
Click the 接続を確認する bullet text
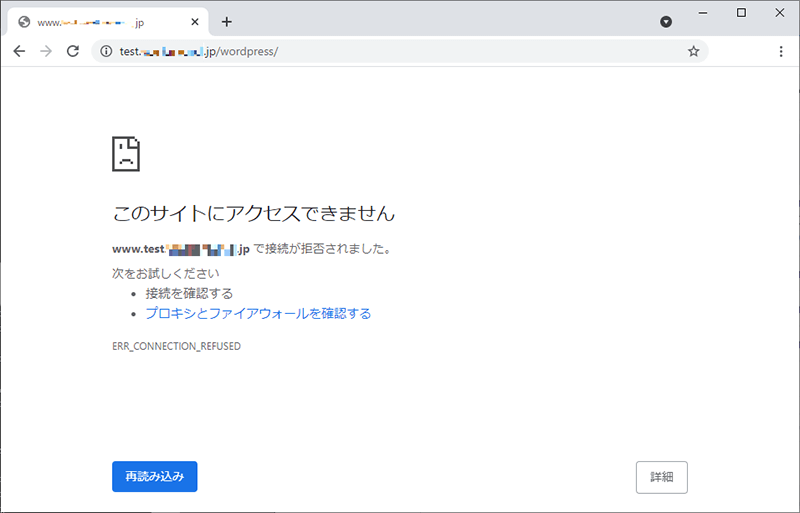[x=189, y=293]
